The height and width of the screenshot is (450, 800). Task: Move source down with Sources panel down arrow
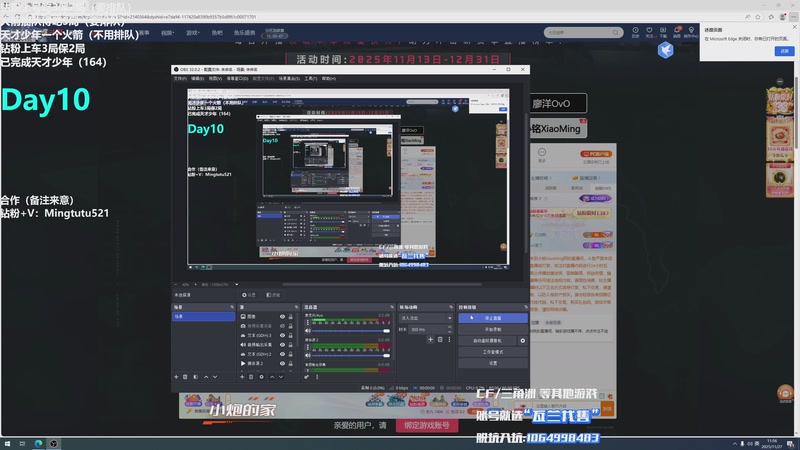pyautogui.click(x=281, y=377)
